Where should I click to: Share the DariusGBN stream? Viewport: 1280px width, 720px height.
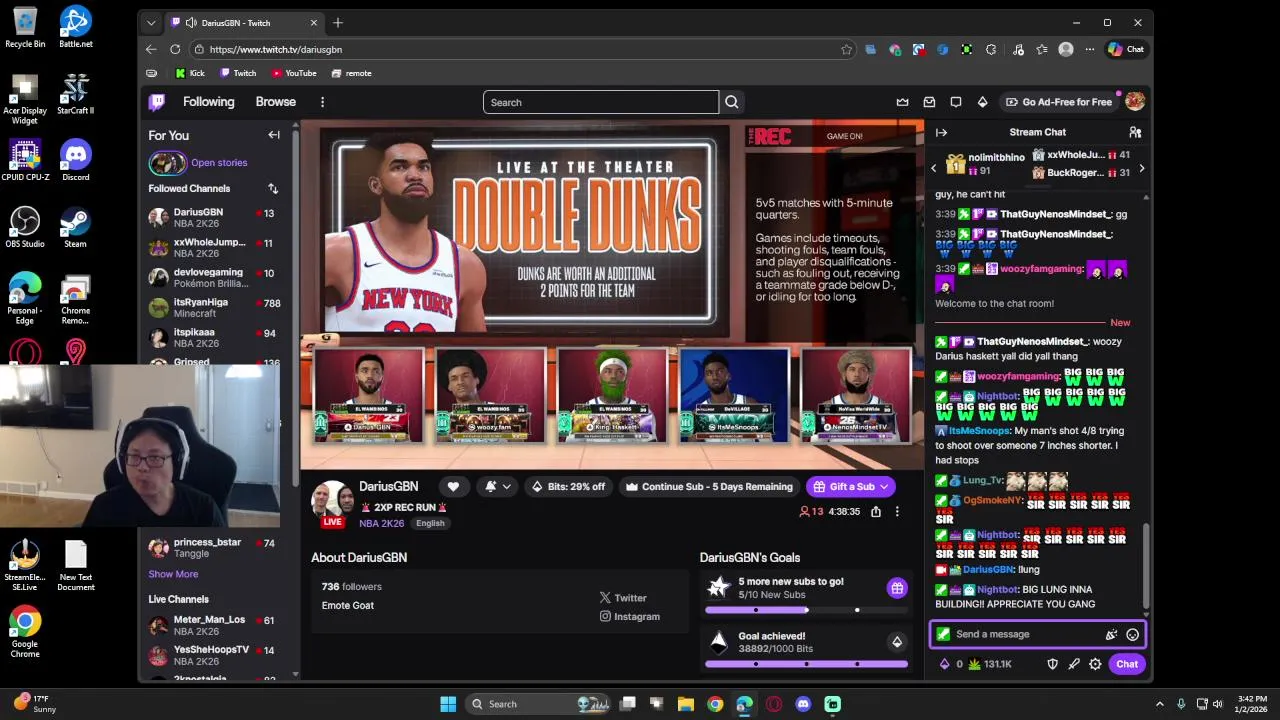875,511
